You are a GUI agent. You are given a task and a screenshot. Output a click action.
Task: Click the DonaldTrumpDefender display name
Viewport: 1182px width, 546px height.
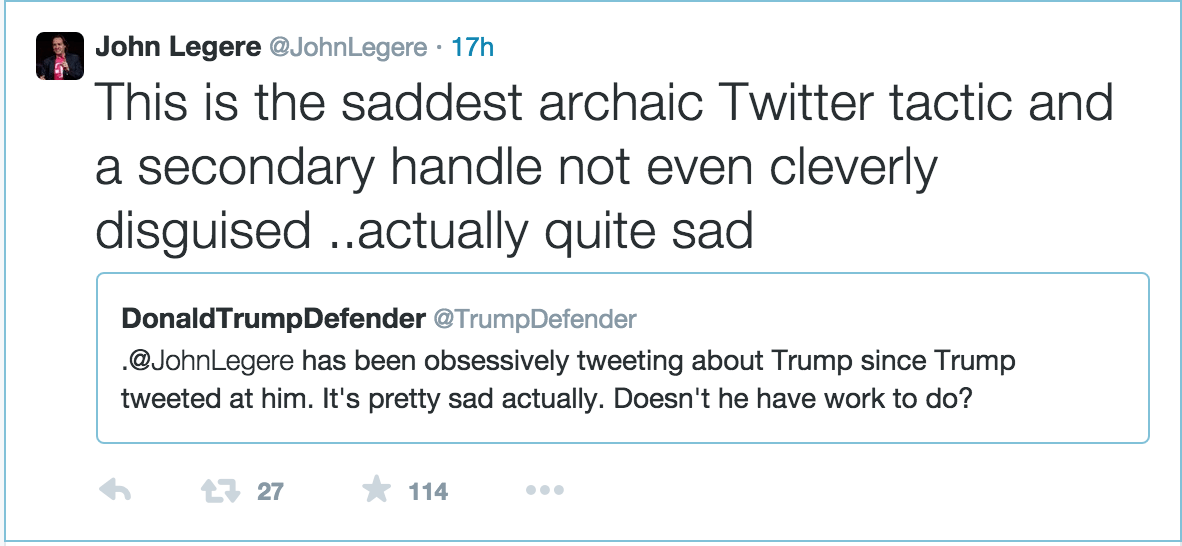pyautogui.click(x=272, y=319)
